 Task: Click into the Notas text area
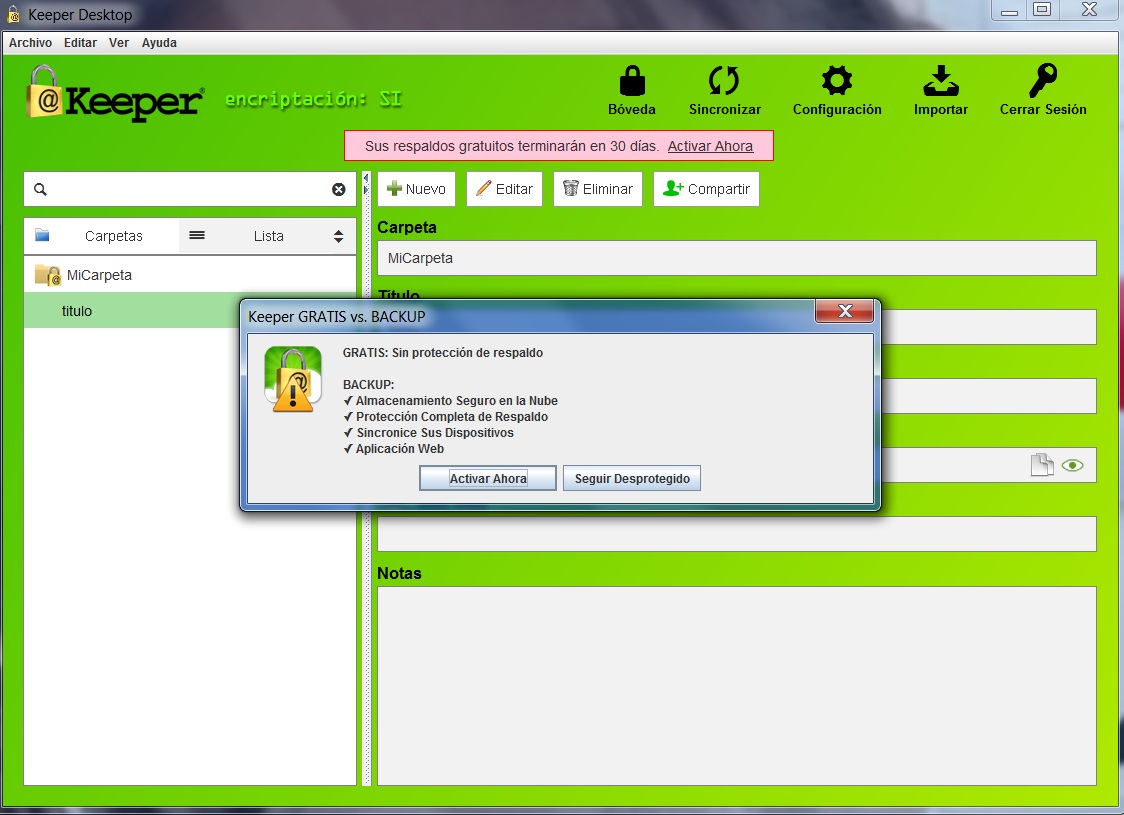(737, 686)
